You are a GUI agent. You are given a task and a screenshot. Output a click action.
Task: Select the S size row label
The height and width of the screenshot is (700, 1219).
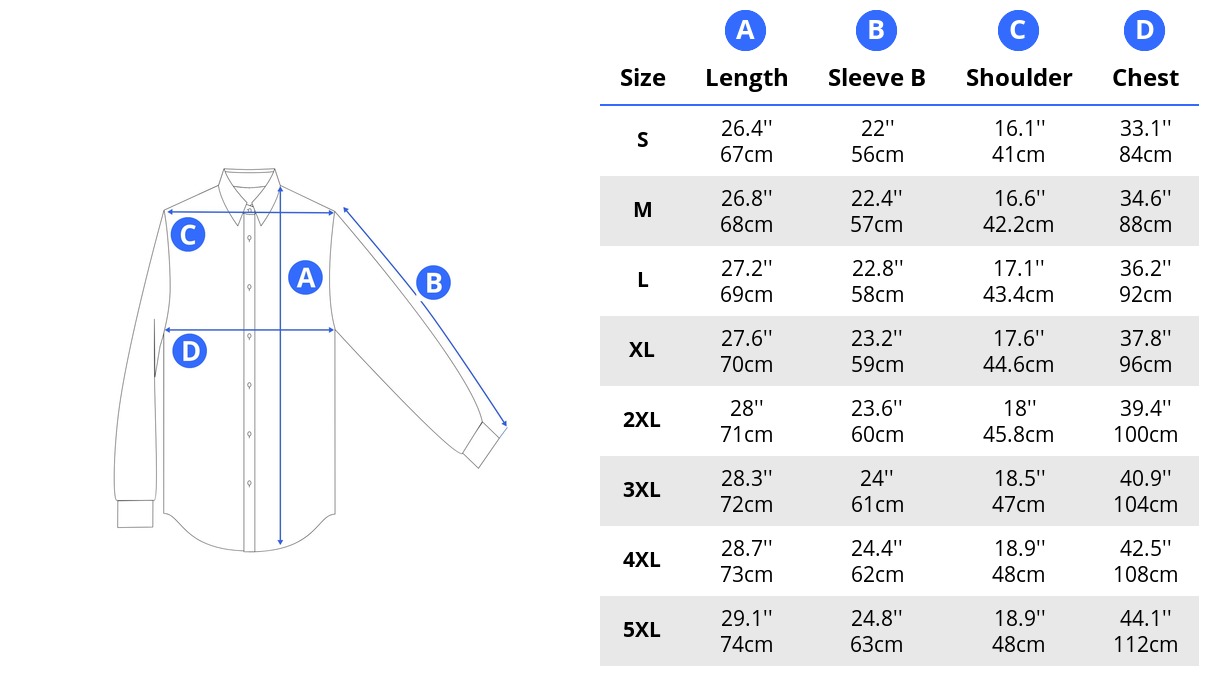point(643,141)
